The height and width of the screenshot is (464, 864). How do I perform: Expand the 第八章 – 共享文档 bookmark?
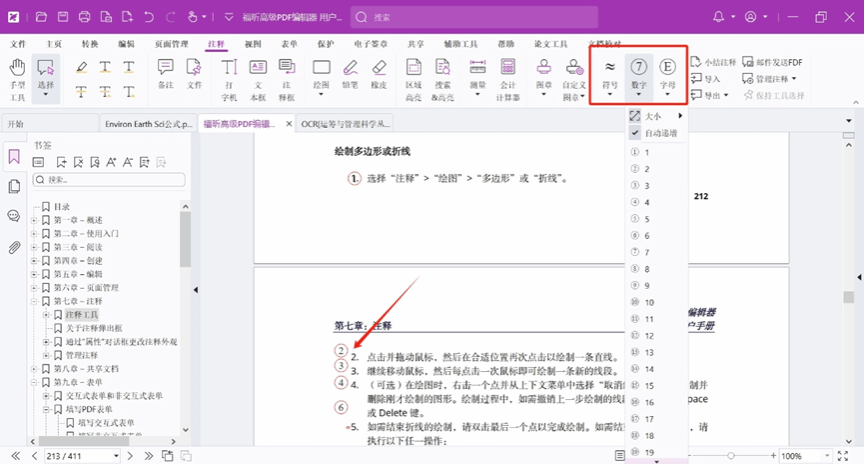point(35,369)
